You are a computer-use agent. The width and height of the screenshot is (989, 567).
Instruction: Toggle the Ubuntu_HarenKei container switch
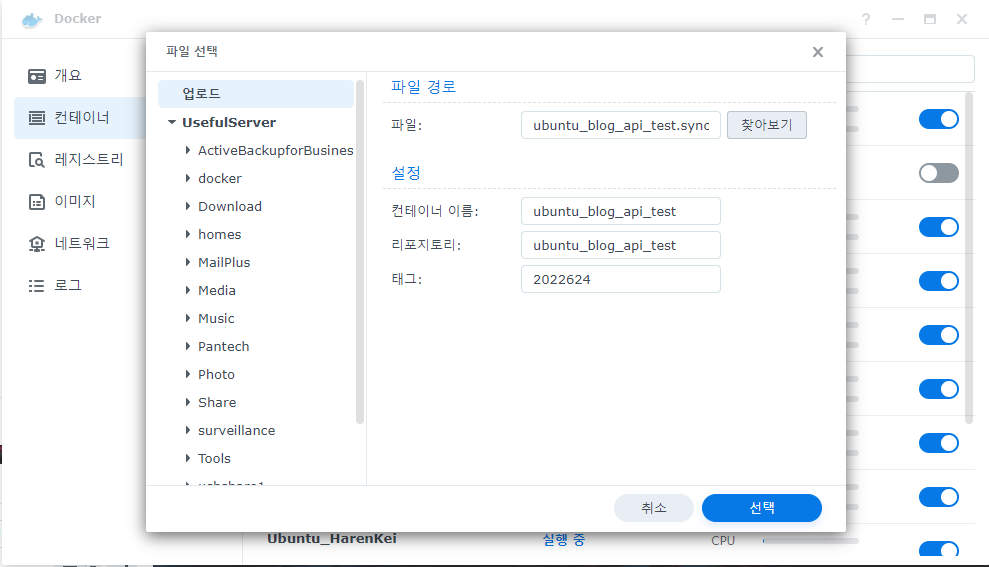[x=939, y=549]
